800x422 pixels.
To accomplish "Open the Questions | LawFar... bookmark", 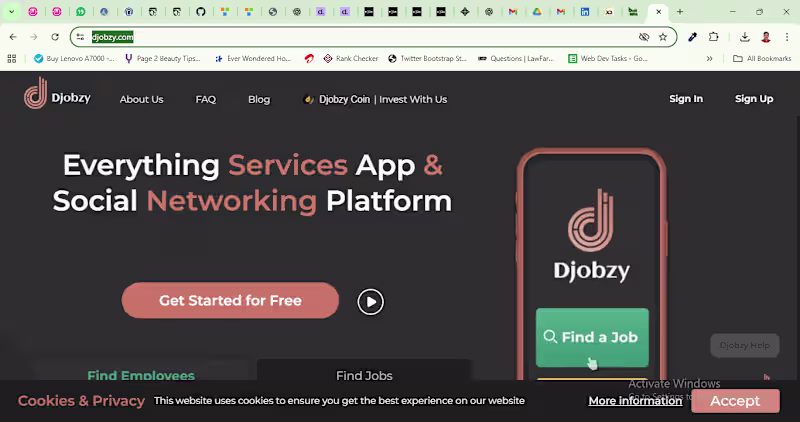I will click(x=516, y=59).
